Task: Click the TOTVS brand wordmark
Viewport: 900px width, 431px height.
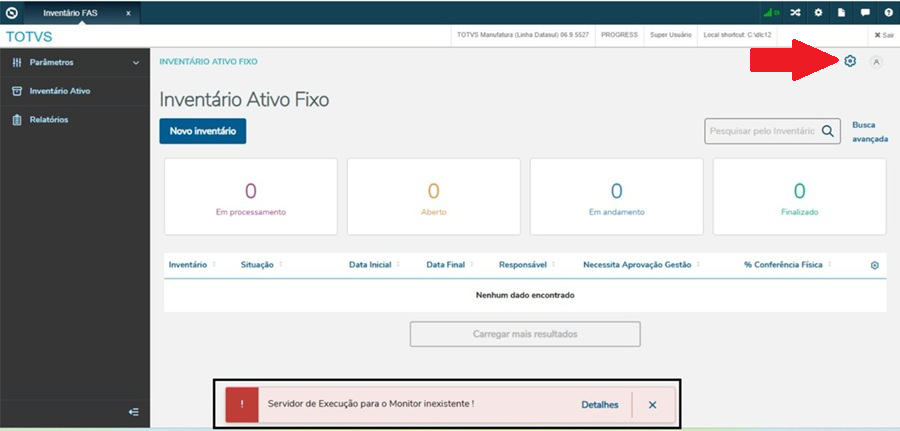Action: pyautogui.click(x=29, y=37)
